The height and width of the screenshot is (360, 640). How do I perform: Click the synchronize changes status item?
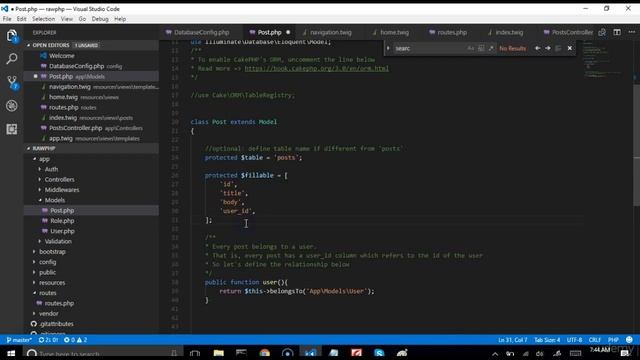coord(49,340)
